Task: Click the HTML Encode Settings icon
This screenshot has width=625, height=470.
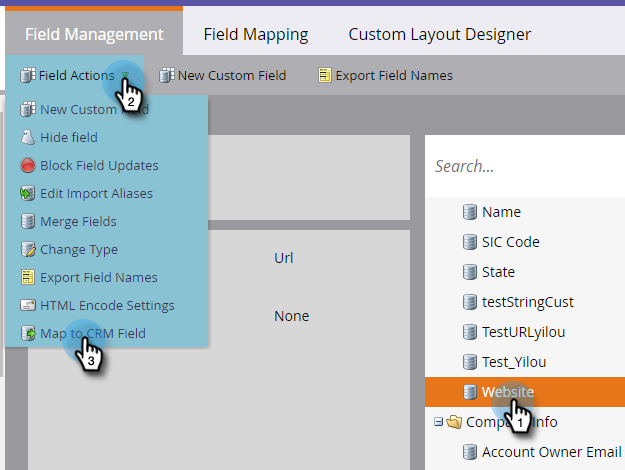Action: 28,305
